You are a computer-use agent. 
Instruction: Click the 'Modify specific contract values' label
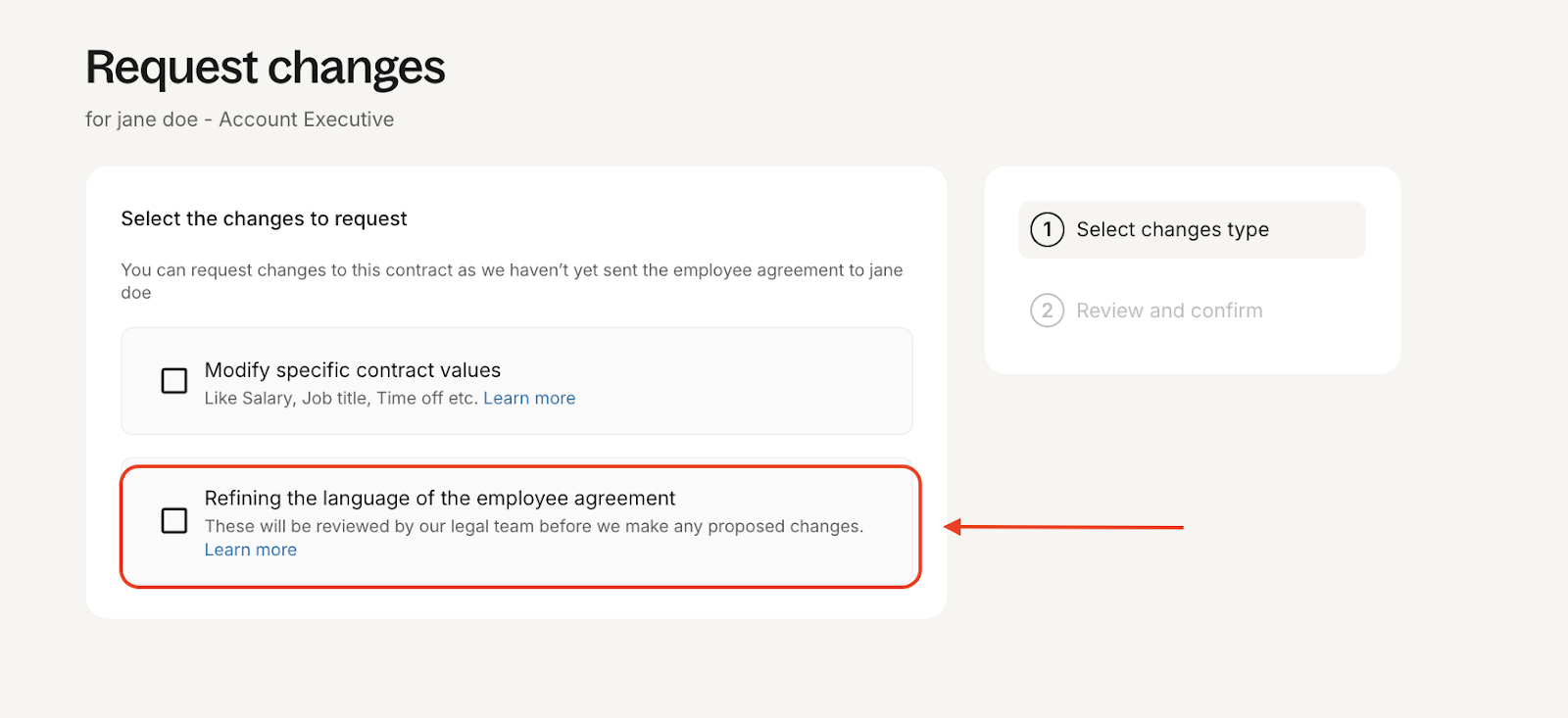(x=353, y=370)
